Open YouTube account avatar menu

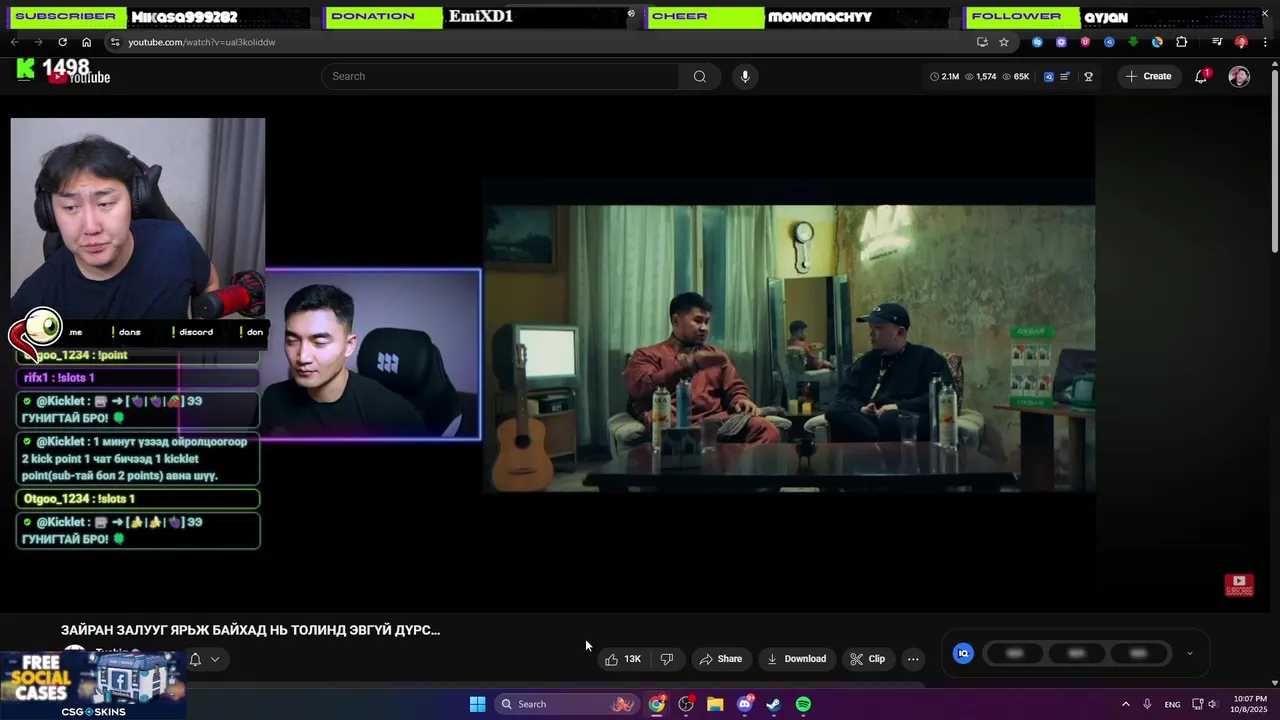[1239, 76]
